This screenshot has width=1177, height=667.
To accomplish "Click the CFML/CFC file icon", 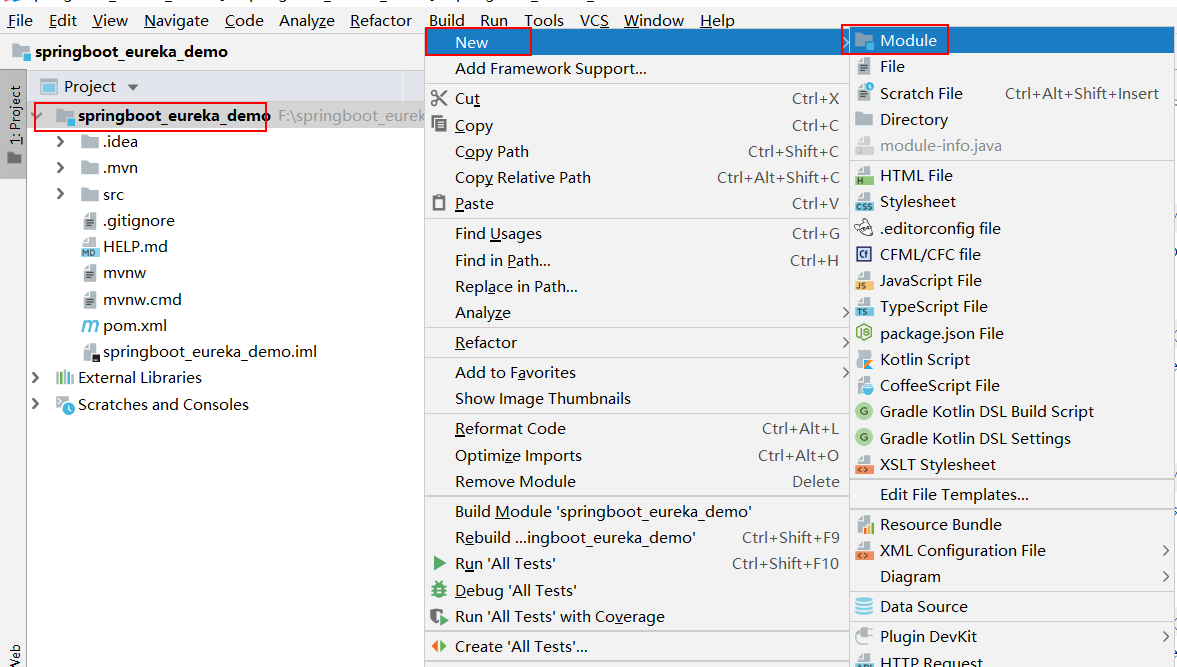I will [864, 254].
